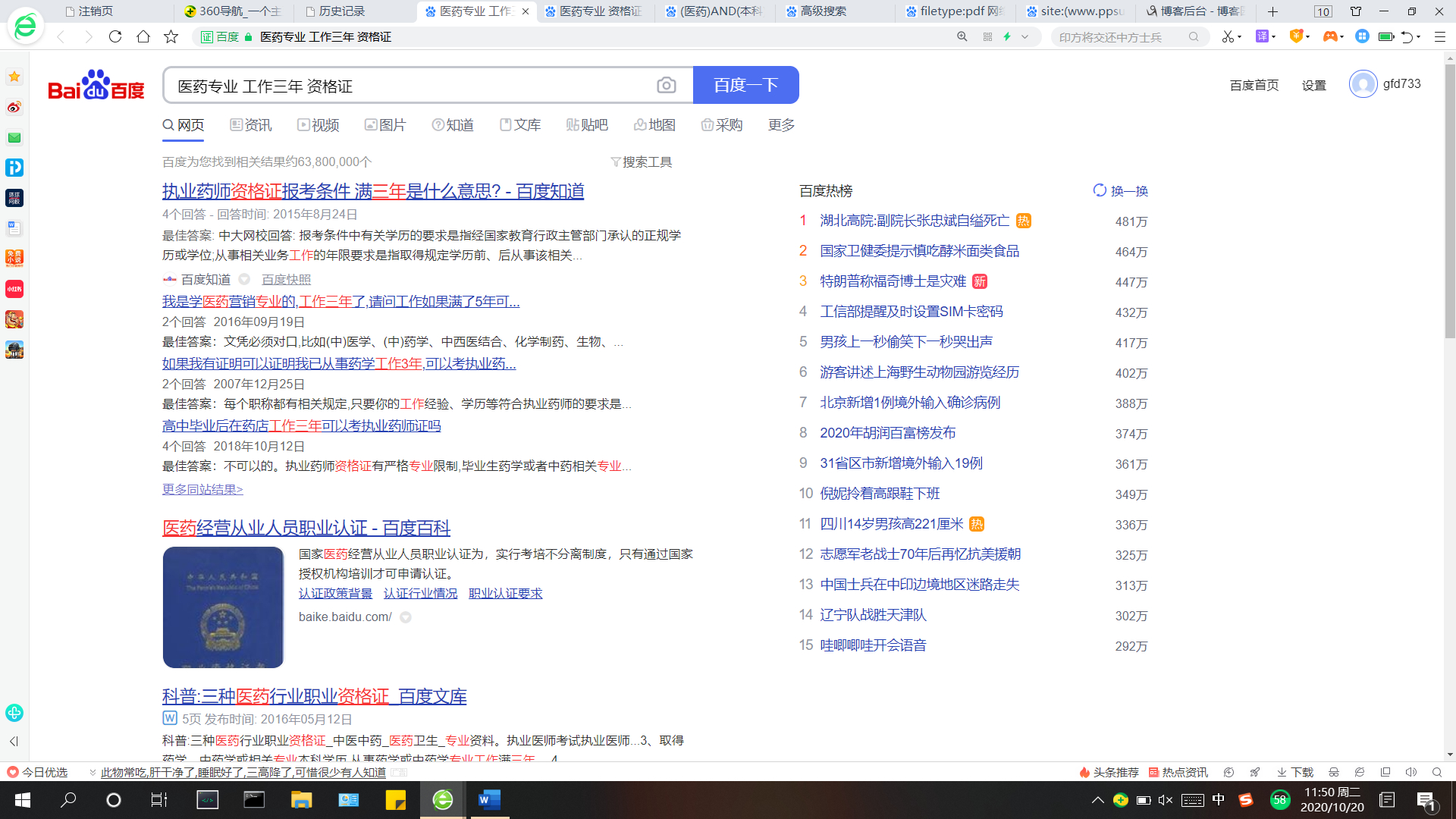Toggle Chinese input mode indicator 中

[x=1218, y=799]
